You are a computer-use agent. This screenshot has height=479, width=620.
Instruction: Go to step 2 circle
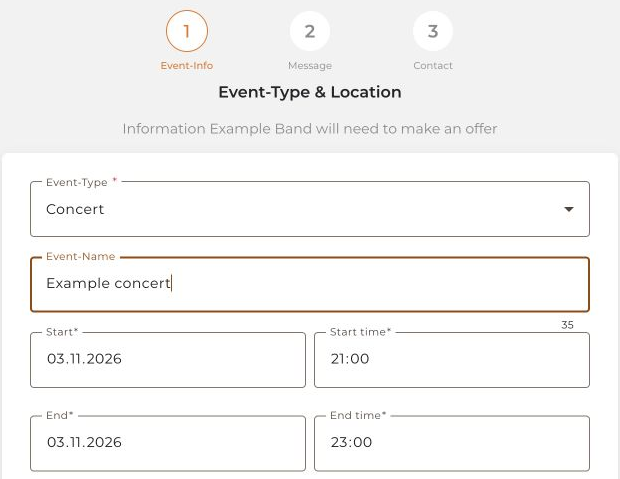click(x=310, y=31)
